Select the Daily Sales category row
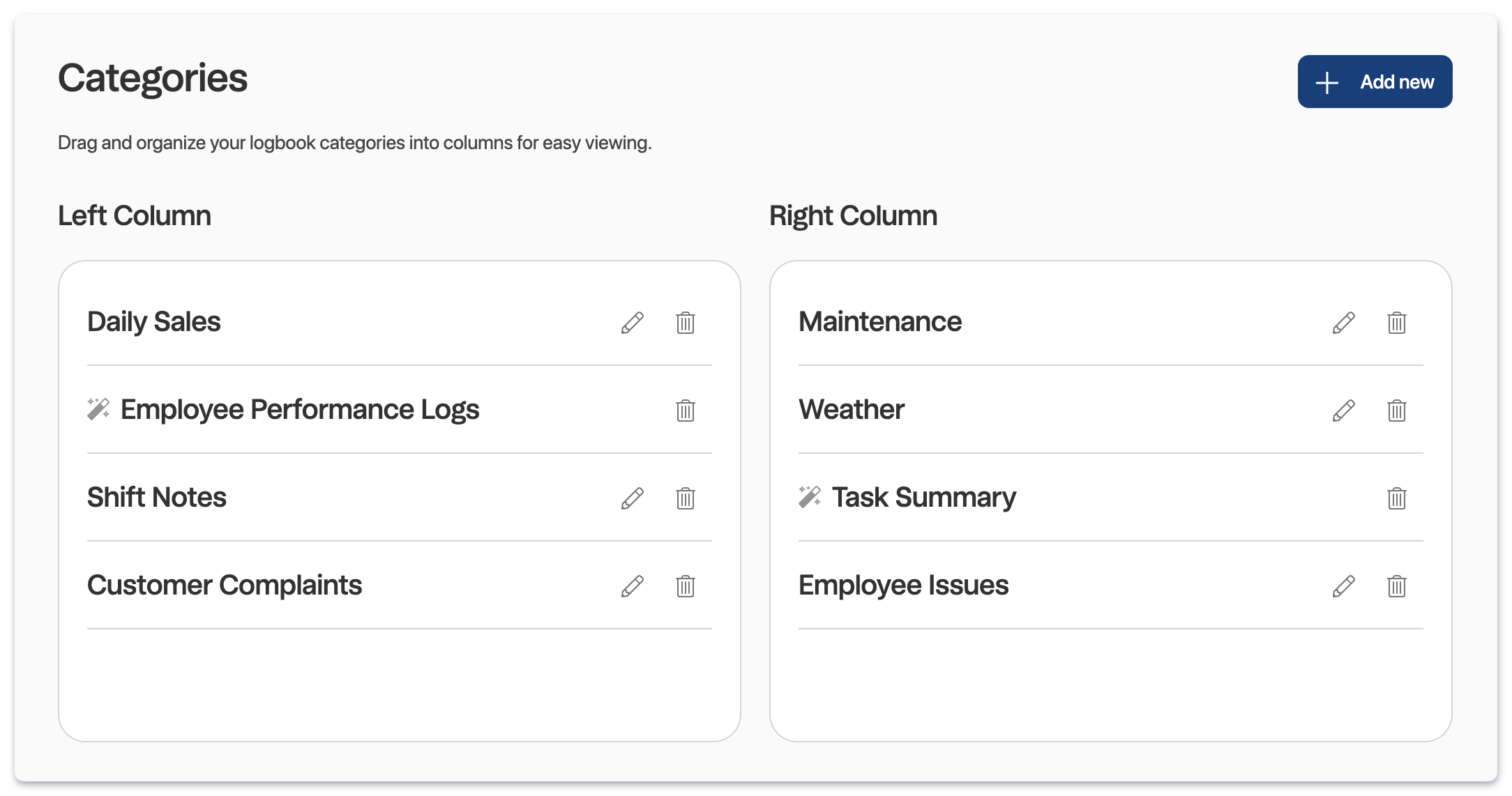This screenshot has width=1512, height=796. click(314, 322)
